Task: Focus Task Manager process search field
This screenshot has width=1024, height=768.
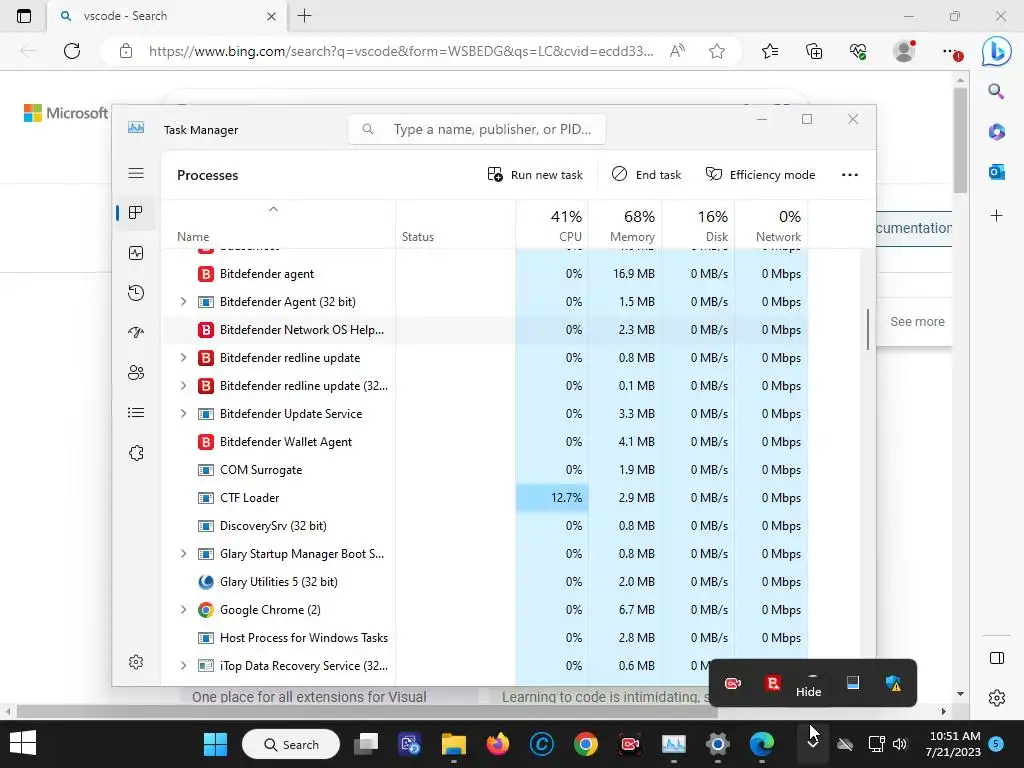Action: (x=477, y=129)
